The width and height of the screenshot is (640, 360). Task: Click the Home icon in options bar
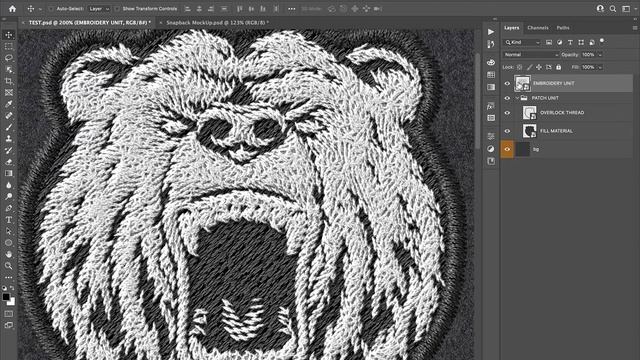[x=12, y=9]
